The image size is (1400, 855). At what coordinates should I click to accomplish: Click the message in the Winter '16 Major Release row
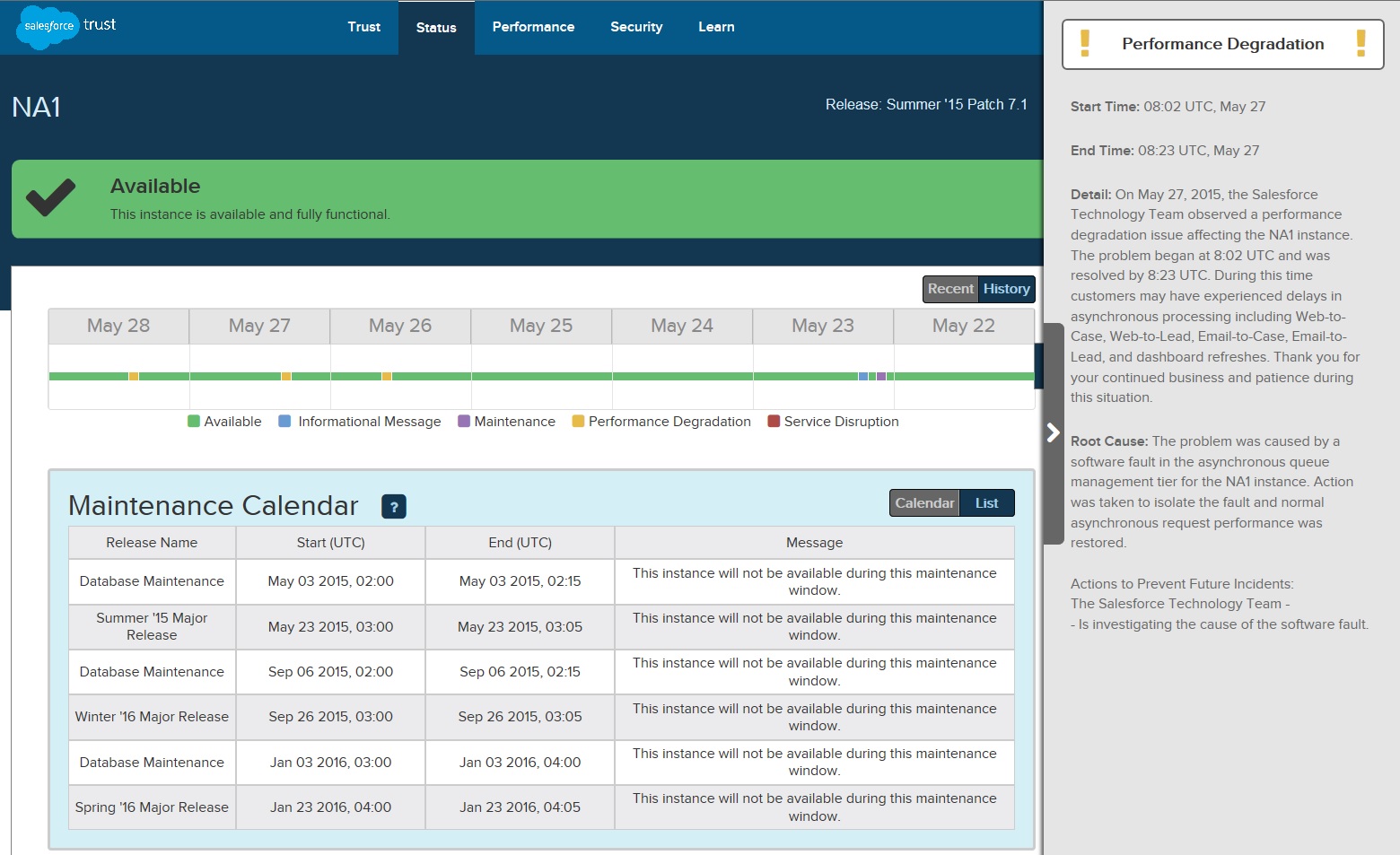pos(815,717)
